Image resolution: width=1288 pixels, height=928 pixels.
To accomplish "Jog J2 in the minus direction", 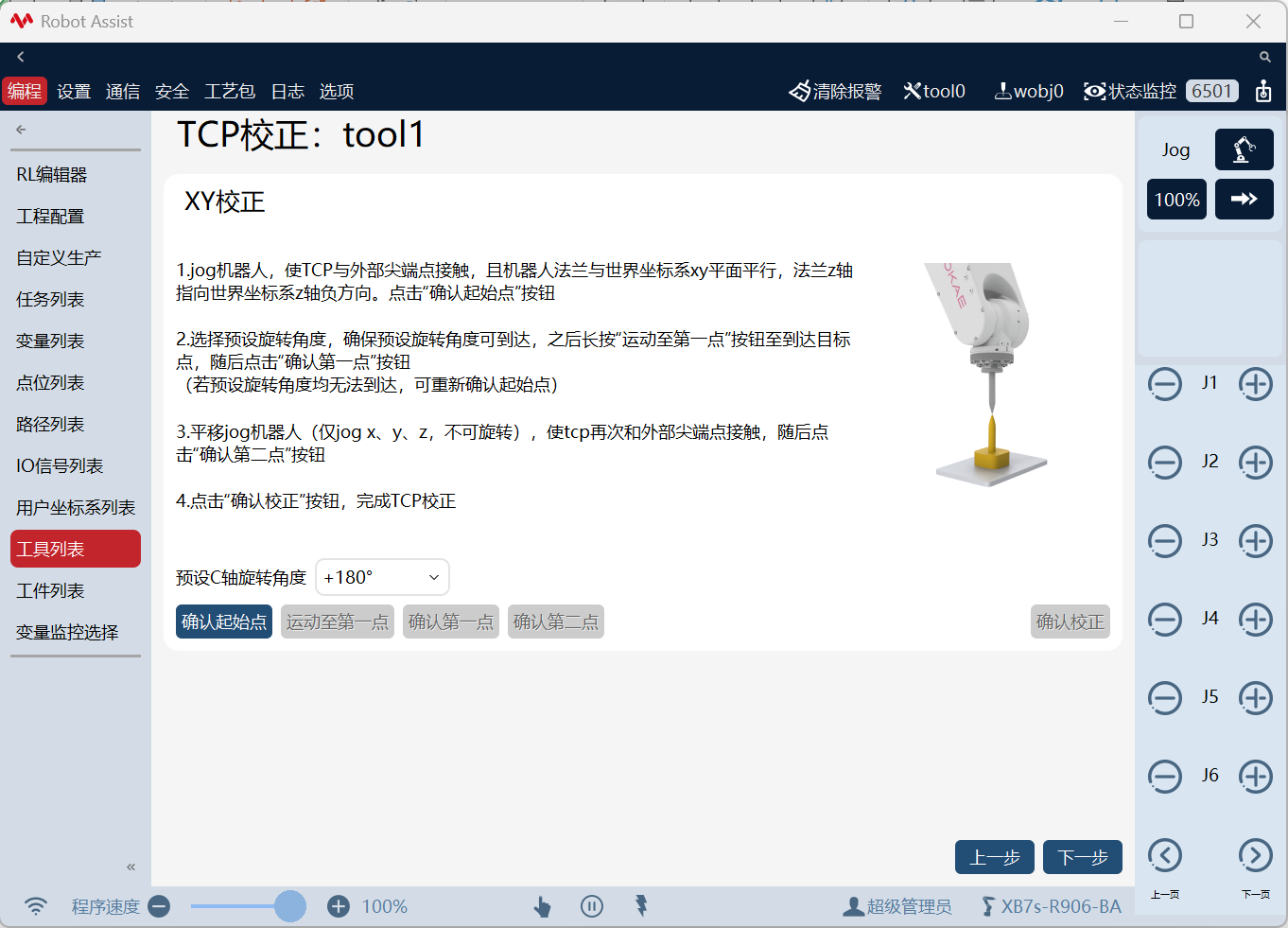I will coord(1165,463).
